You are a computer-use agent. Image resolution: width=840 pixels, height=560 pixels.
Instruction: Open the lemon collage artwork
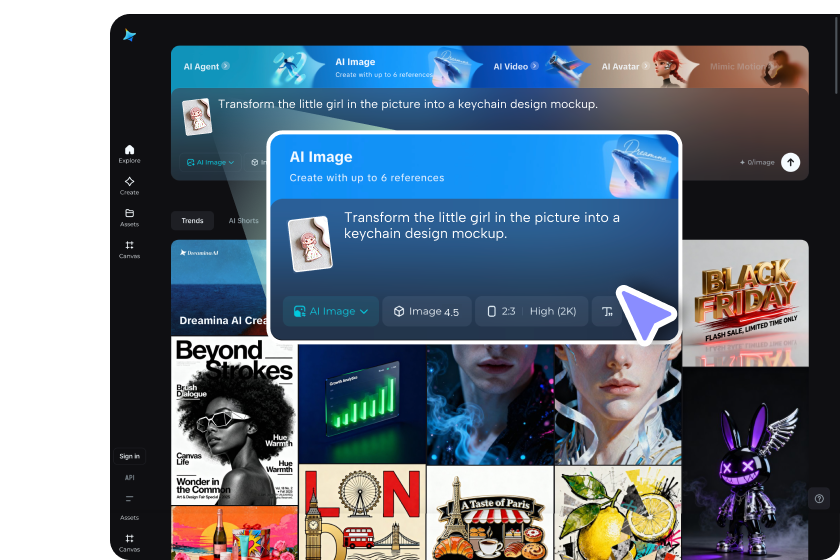click(x=618, y=513)
